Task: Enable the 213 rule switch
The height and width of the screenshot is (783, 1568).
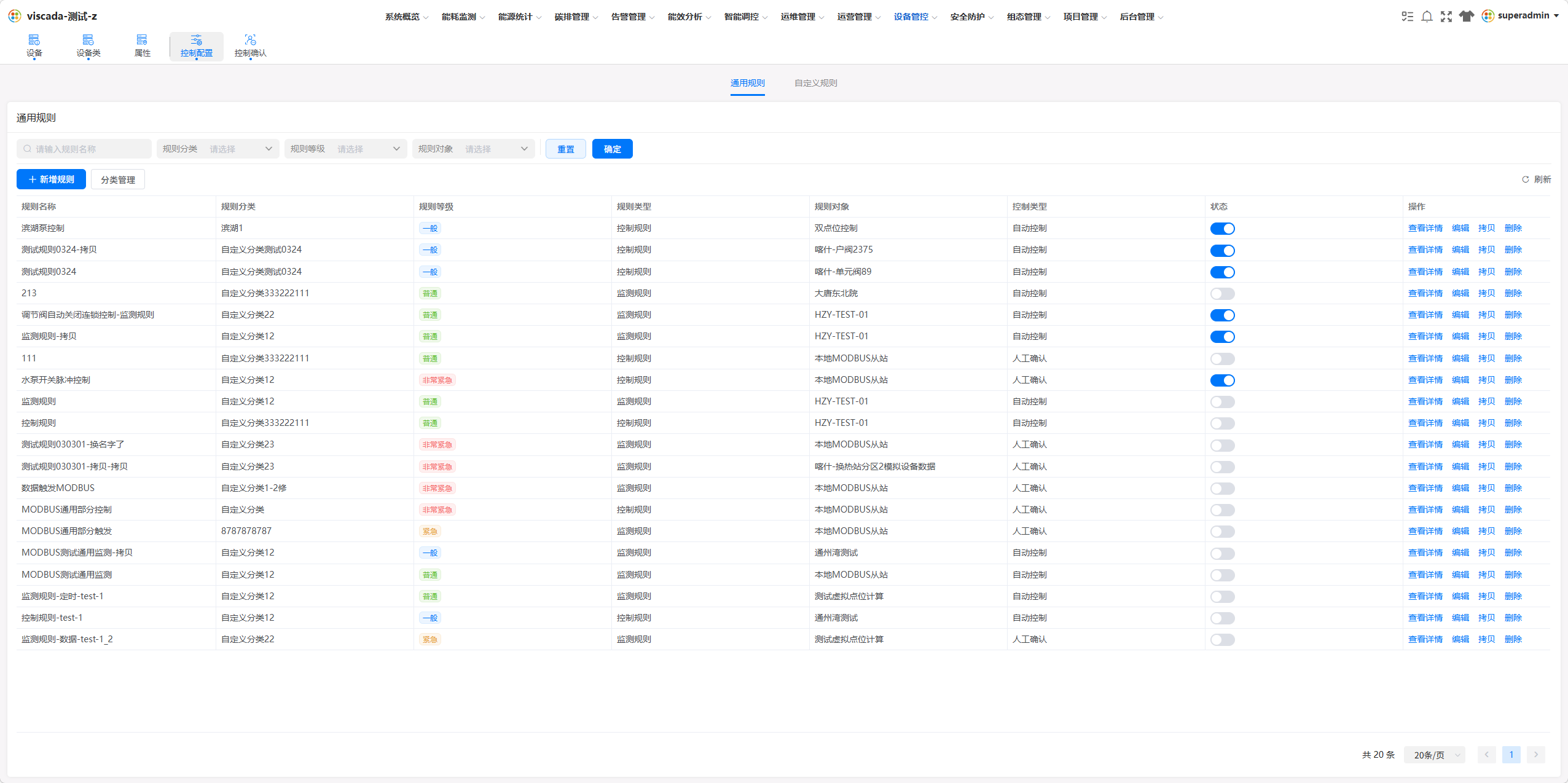Action: (x=1222, y=293)
